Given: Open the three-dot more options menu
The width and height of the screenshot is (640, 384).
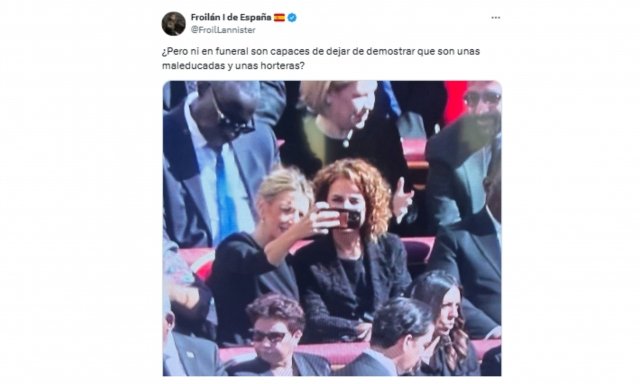Looking at the screenshot, I should [496, 18].
